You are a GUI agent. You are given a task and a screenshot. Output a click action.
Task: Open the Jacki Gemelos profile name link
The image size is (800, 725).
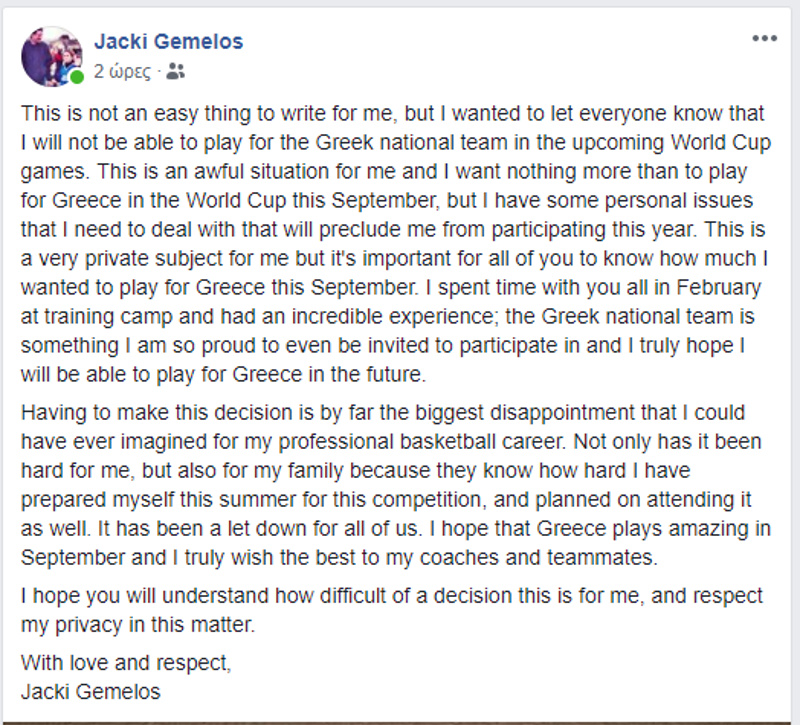tap(168, 42)
